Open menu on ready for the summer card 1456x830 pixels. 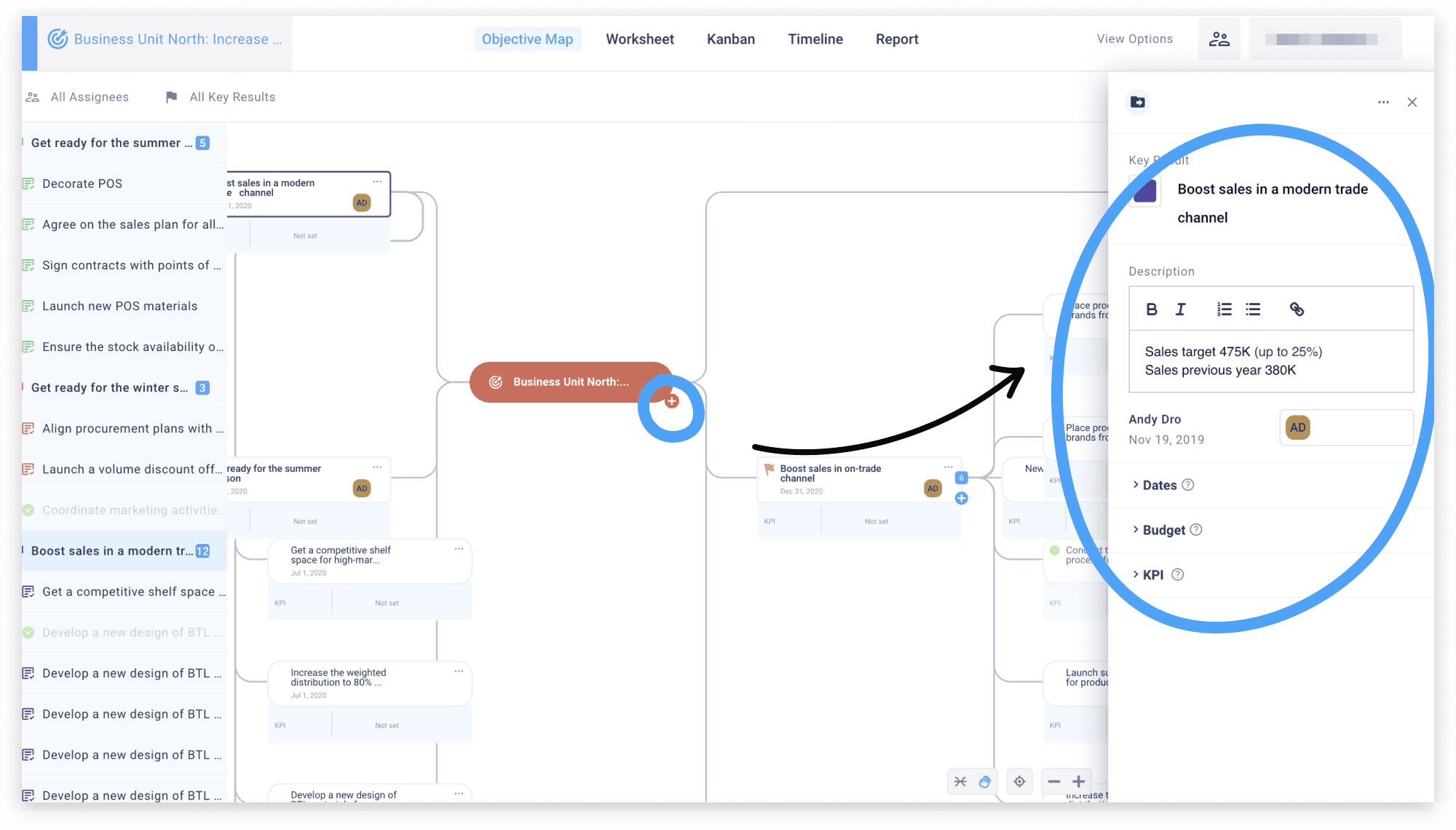pyautogui.click(x=377, y=467)
